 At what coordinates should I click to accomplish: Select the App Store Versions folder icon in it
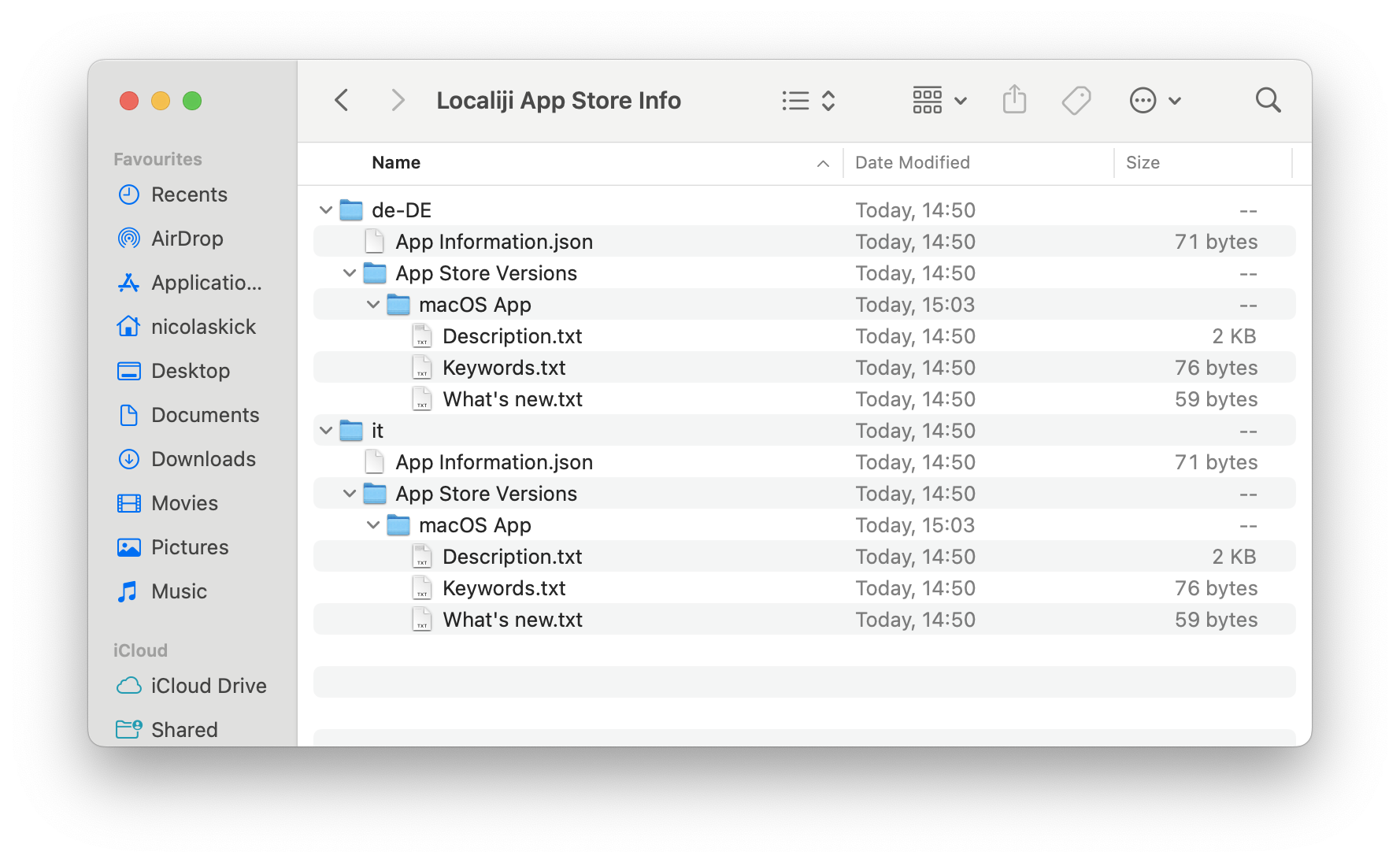click(375, 494)
